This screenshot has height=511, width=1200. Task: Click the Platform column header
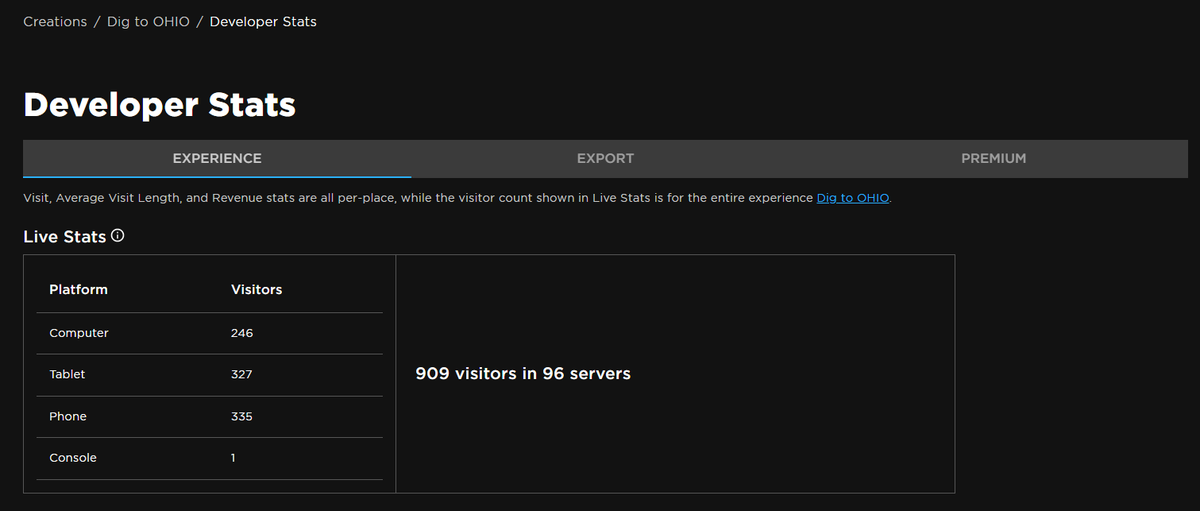[x=78, y=289]
